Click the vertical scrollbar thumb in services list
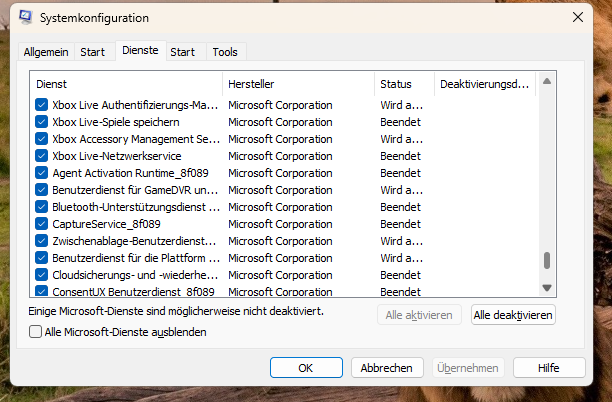Image resolution: width=612 pixels, height=402 pixels. point(547,261)
